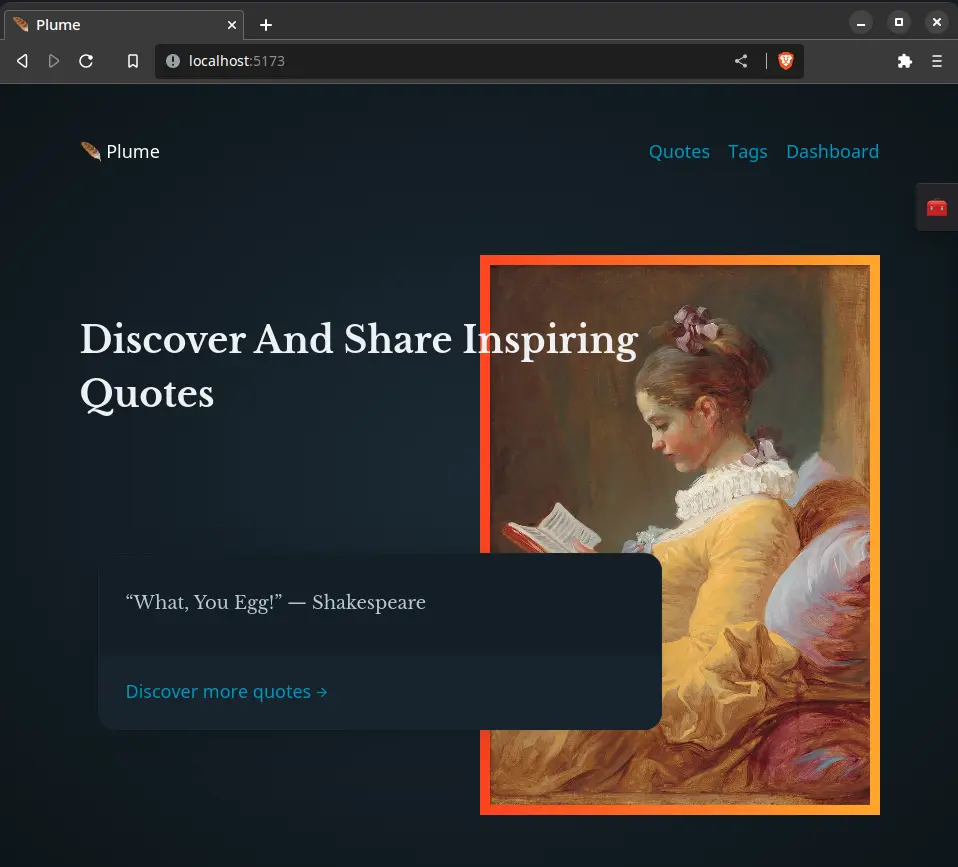
Task: Click the Plume site title
Action: [x=133, y=152]
